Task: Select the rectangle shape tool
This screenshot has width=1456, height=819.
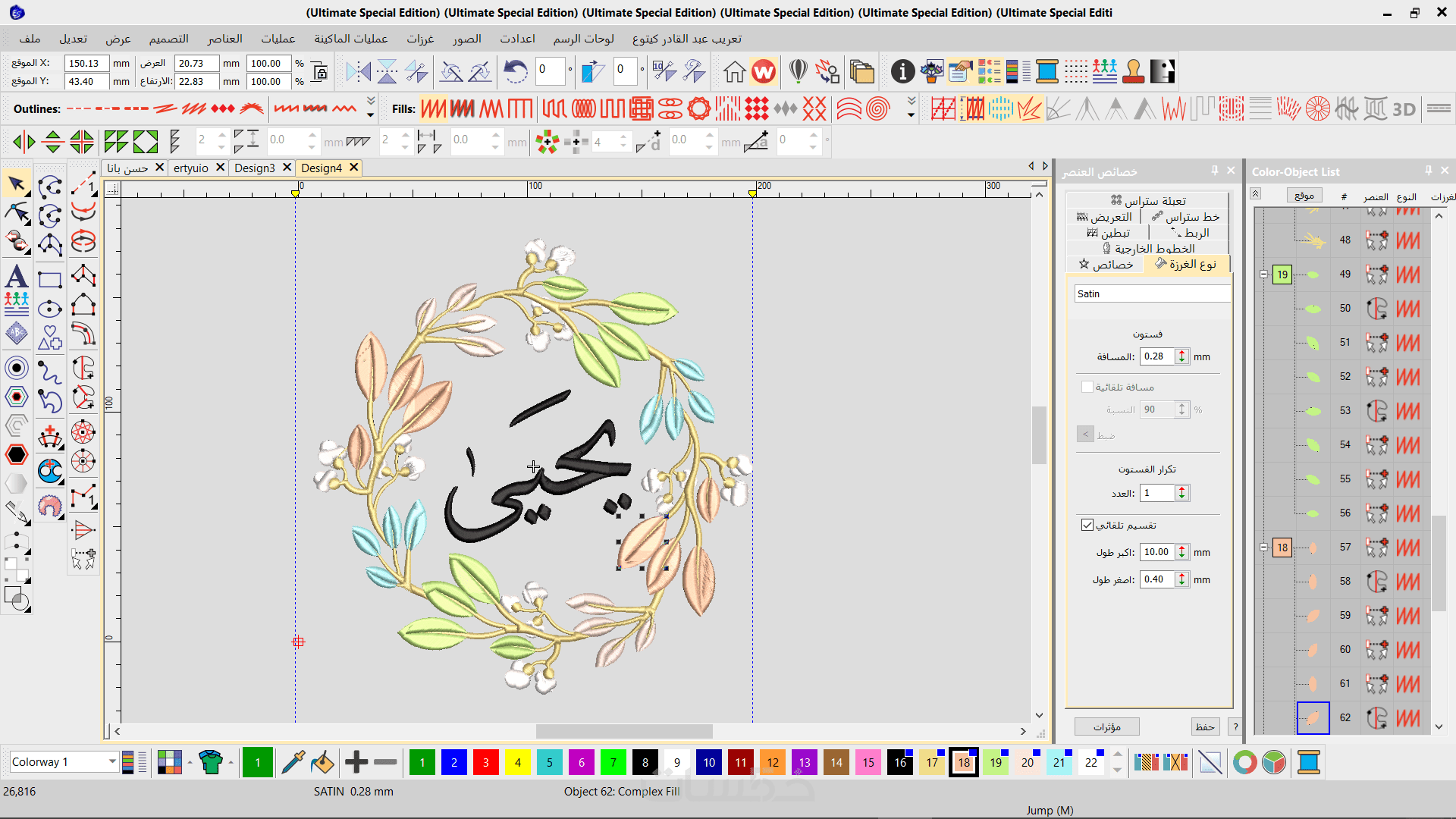Action: 50,280
